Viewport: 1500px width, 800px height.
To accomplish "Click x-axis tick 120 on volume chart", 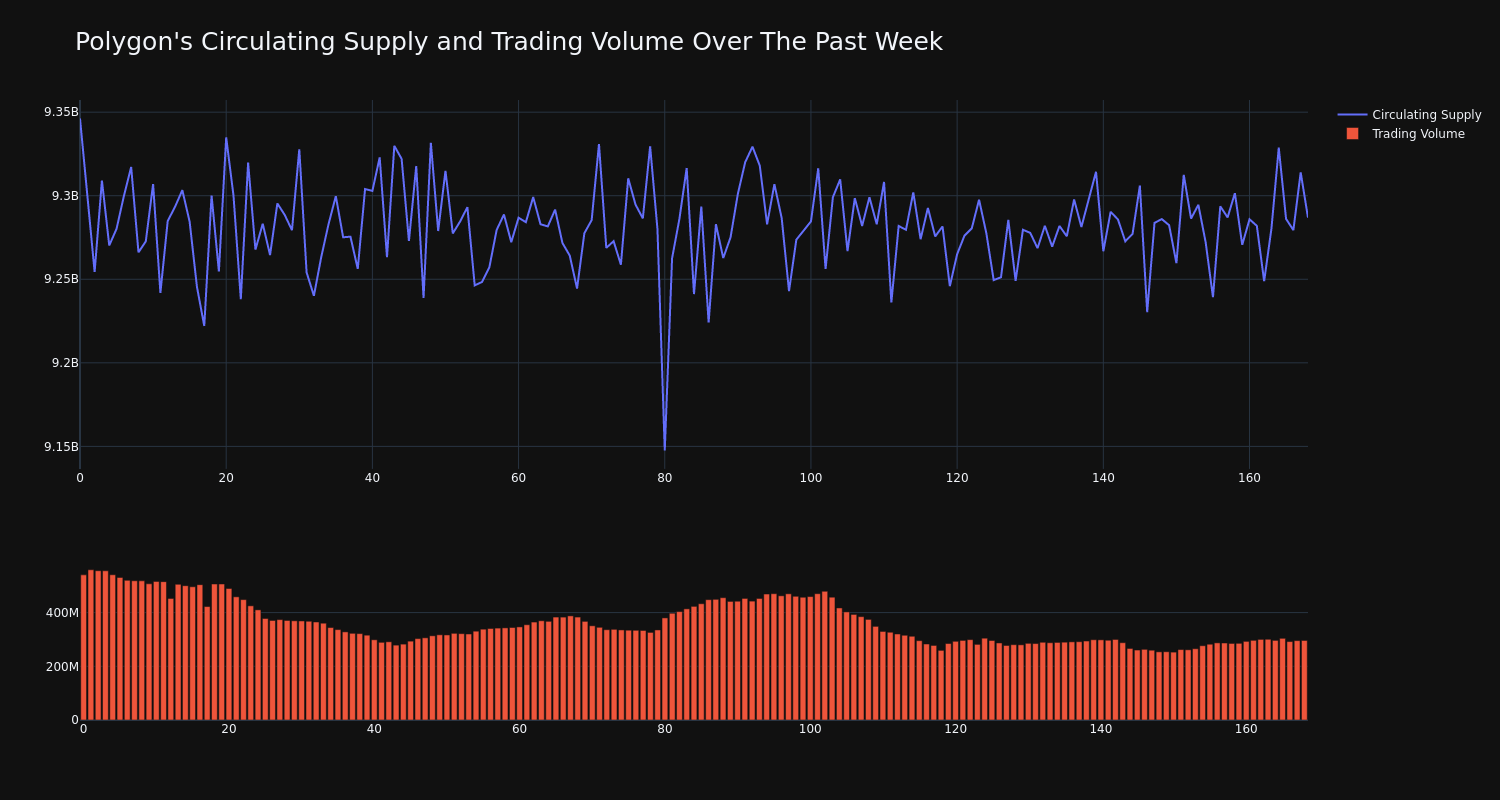I will tap(956, 729).
